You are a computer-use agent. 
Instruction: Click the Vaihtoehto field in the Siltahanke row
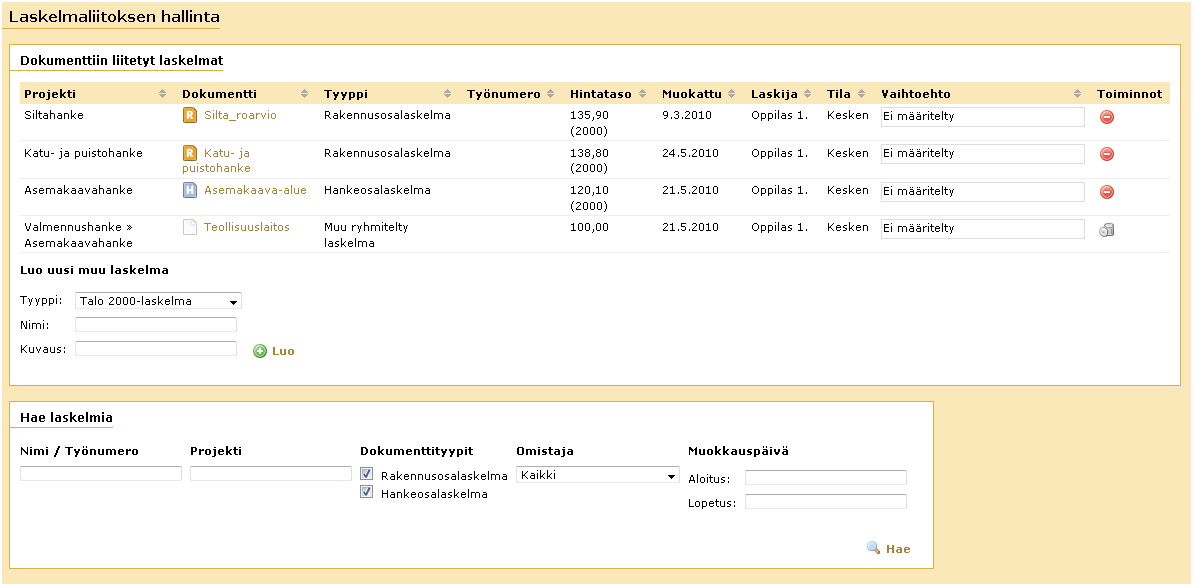981,117
